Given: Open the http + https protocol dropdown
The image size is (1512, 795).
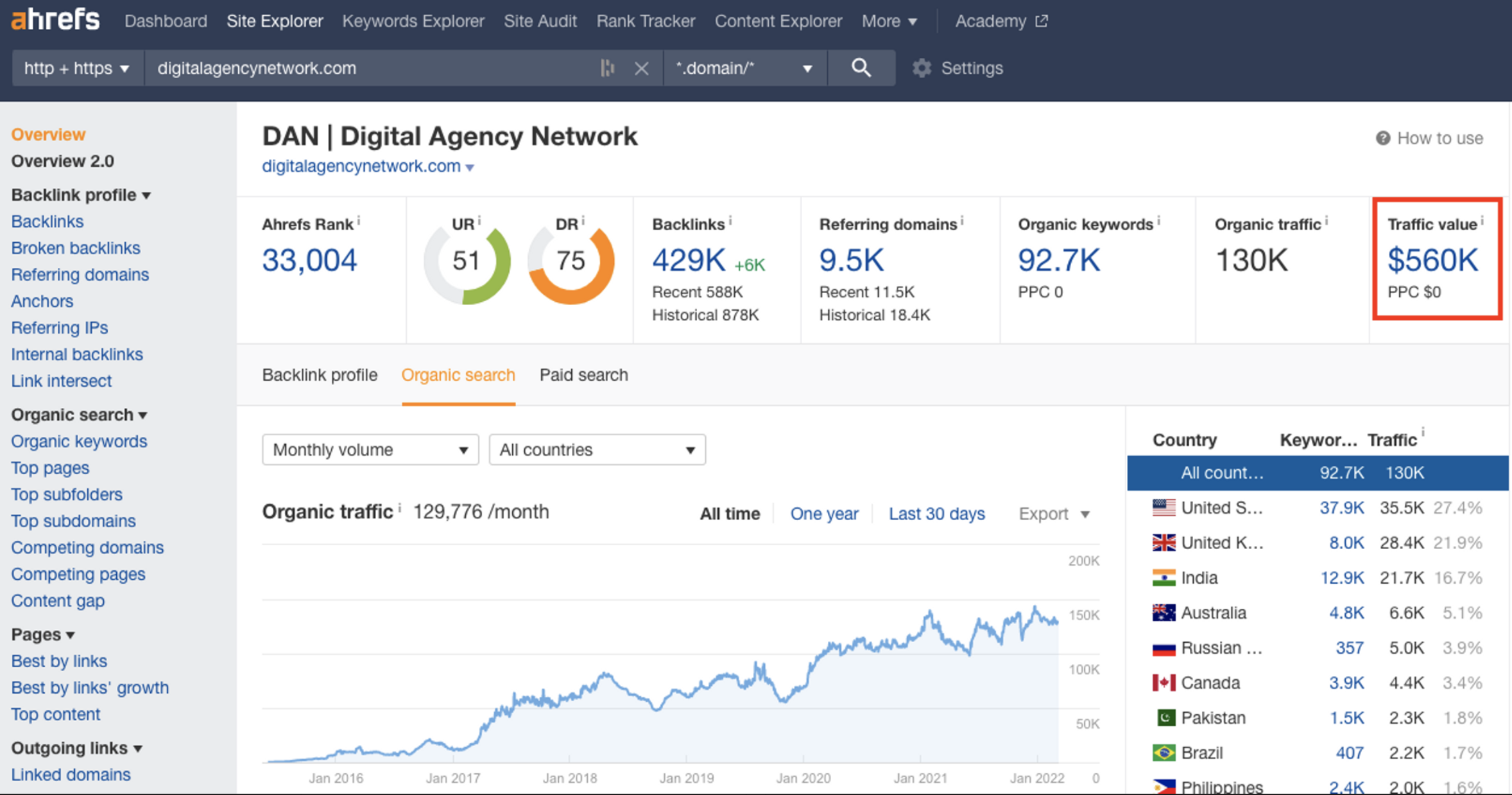Looking at the screenshot, I should pyautogui.click(x=76, y=68).
